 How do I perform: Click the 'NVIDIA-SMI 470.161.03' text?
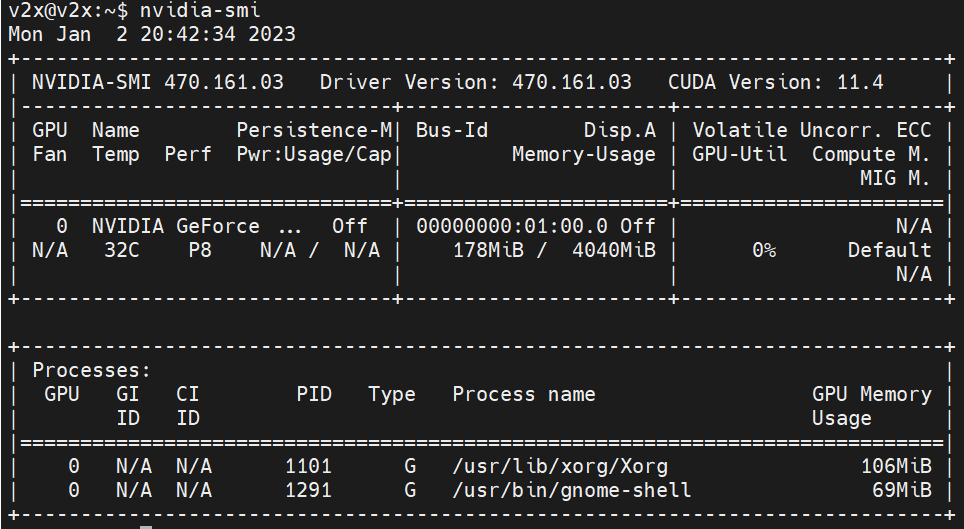(158, 82)
